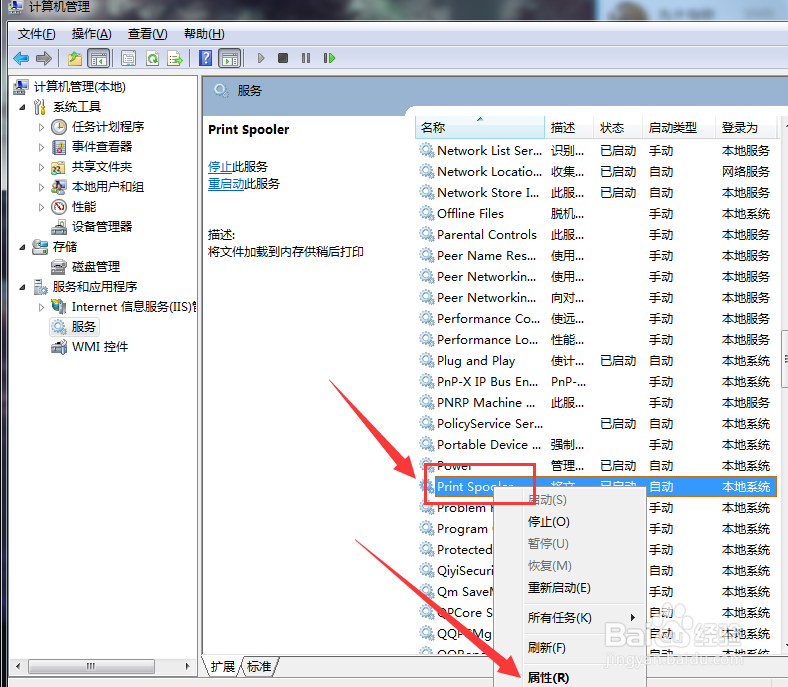The width and height of the screenshot is (788, 687).
Task: Switch to the 扩展 tab
Action: tap(223, 666)
